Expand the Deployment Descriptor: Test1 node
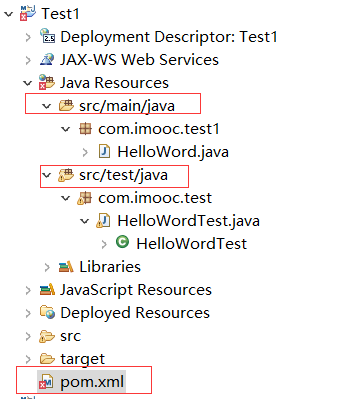This screenshot has height=399, width=362. point(28,37)
